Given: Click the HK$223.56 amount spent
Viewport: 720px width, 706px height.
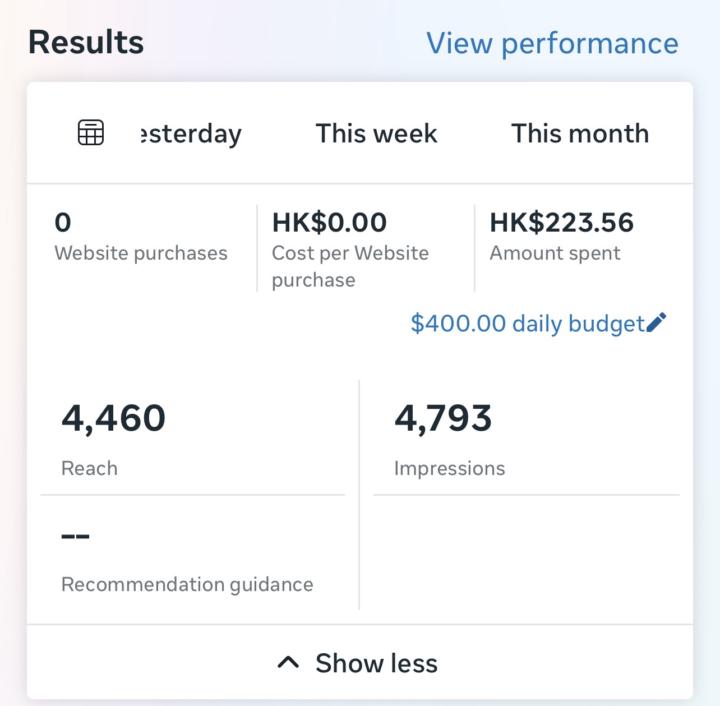Looking at the screenshot, I should point(561,222).
